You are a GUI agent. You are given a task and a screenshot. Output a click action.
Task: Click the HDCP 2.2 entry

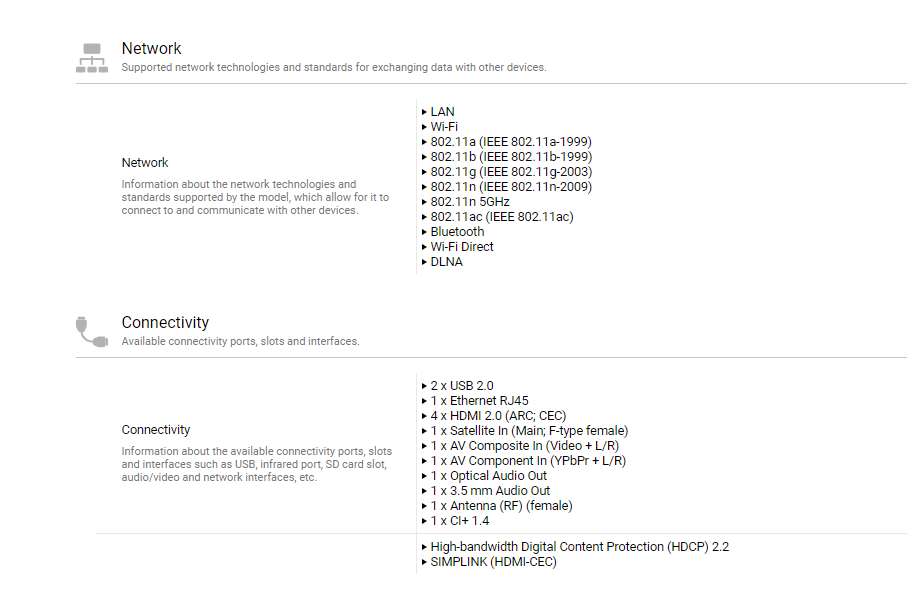pyautogui.click(x=580, y=547)
